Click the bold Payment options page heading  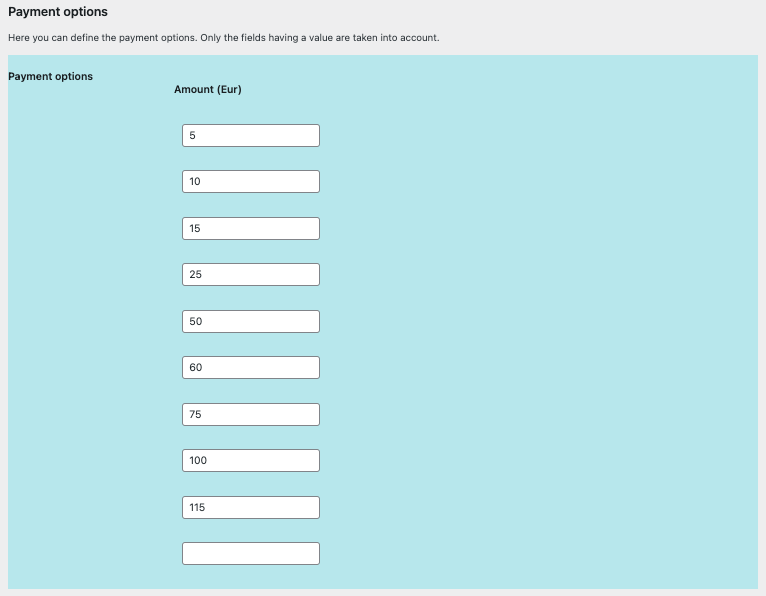pyautogui.click(x=58, y=12)
